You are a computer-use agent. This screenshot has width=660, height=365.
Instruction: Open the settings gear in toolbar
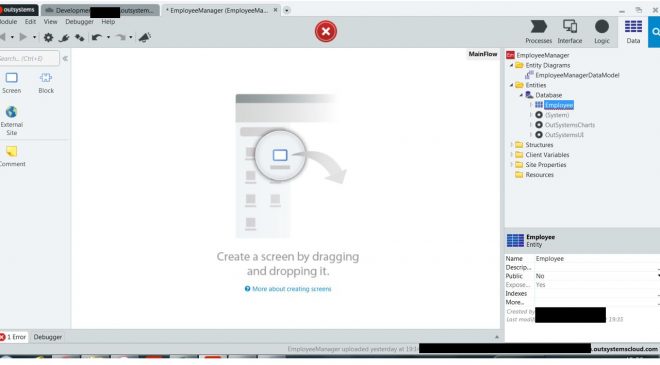click(x=48, y=37)
